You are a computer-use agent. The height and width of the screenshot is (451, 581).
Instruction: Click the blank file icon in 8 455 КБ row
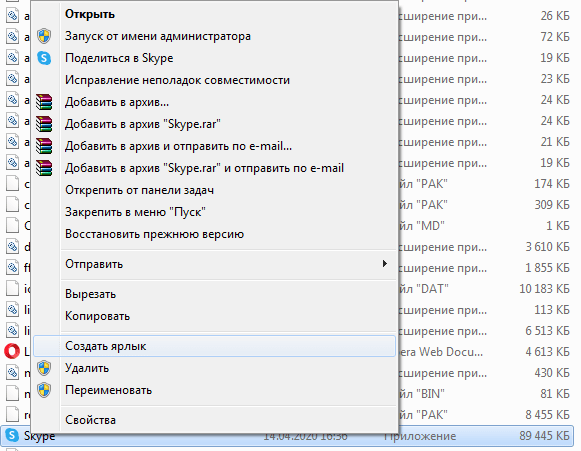[12, 414]
